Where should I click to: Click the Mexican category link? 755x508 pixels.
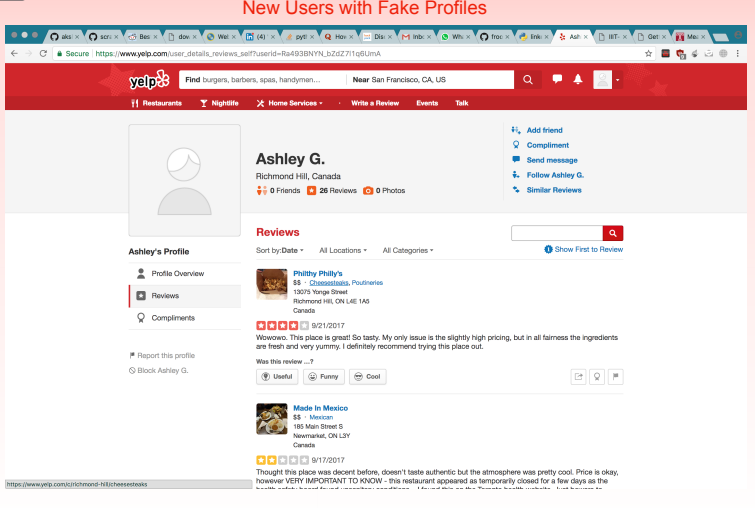[321, 417]
